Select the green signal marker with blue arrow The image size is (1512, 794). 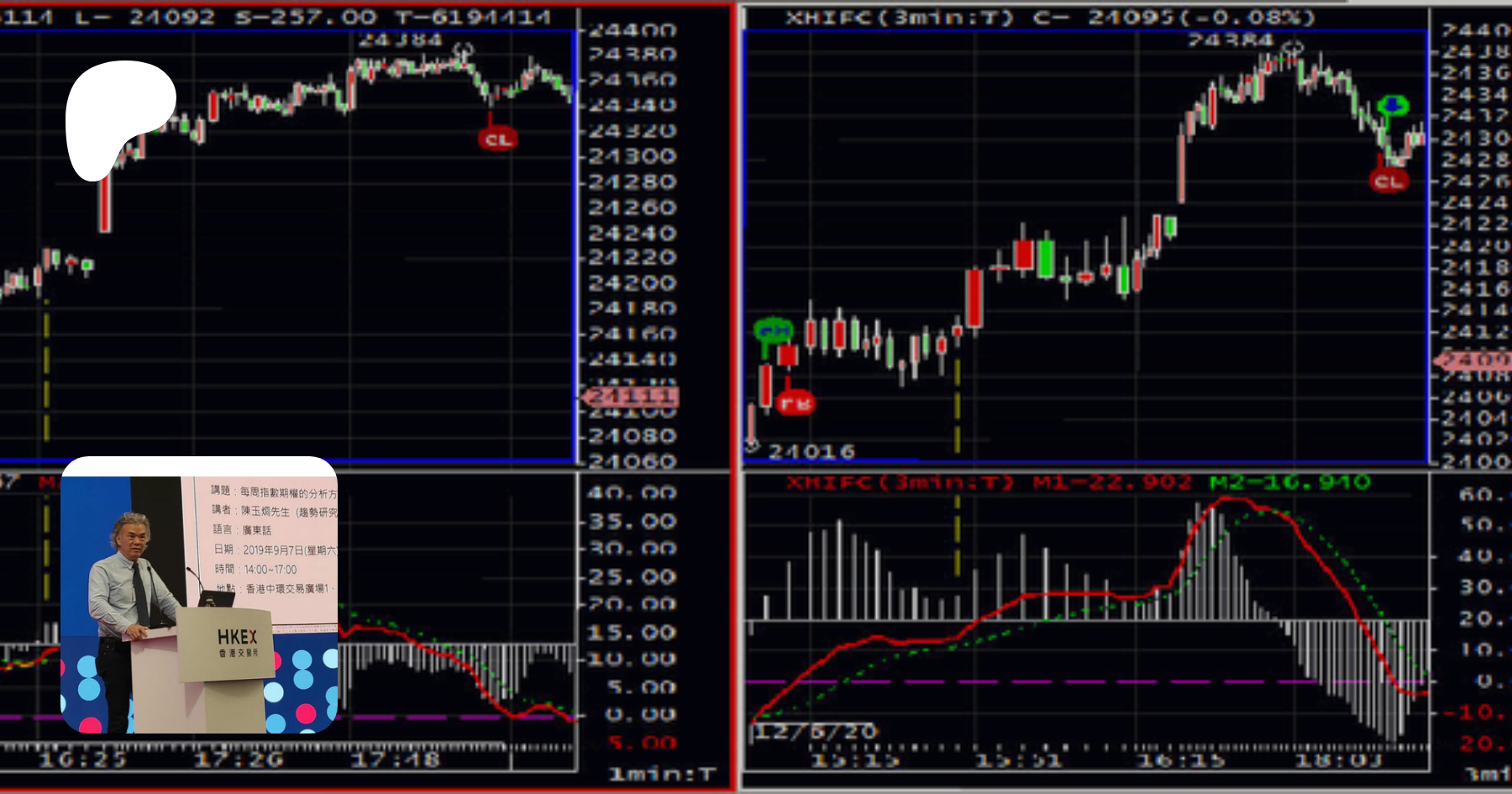point(1393,106)
